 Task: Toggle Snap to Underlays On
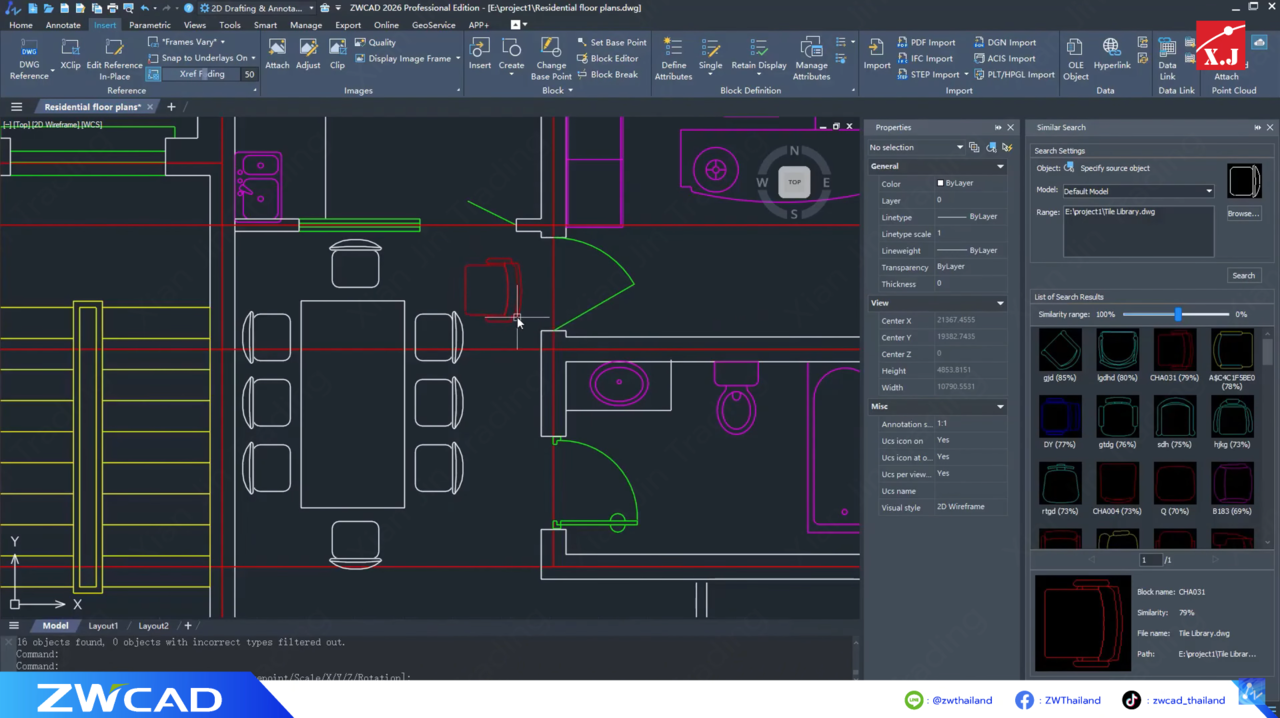201,58
